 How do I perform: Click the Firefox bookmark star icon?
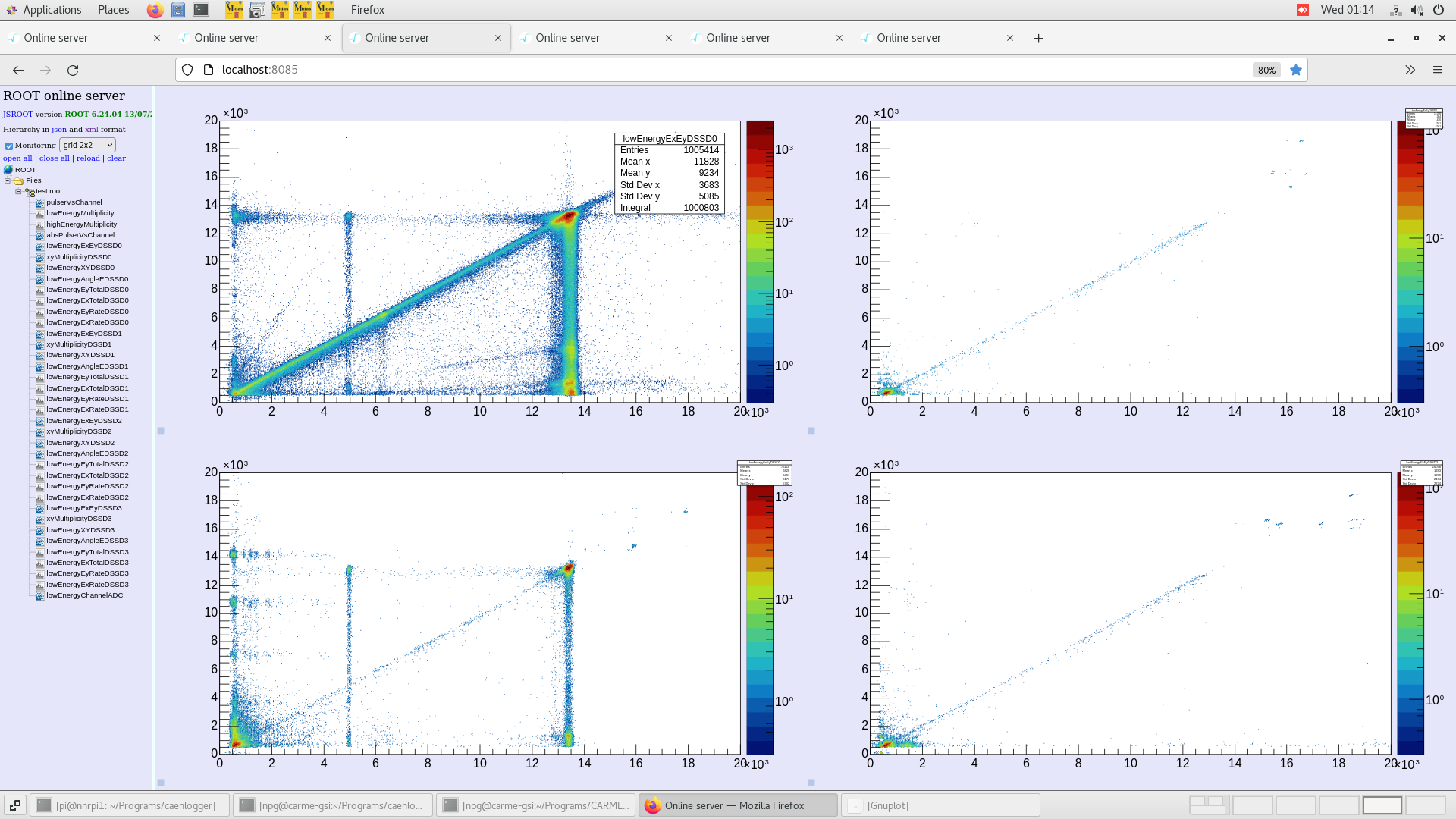(x=1296, y=70)
